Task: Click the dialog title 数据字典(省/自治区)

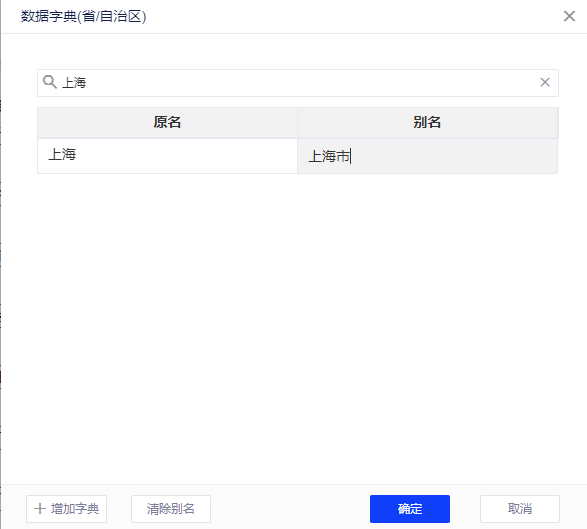Action: click(x=83, y=16)
